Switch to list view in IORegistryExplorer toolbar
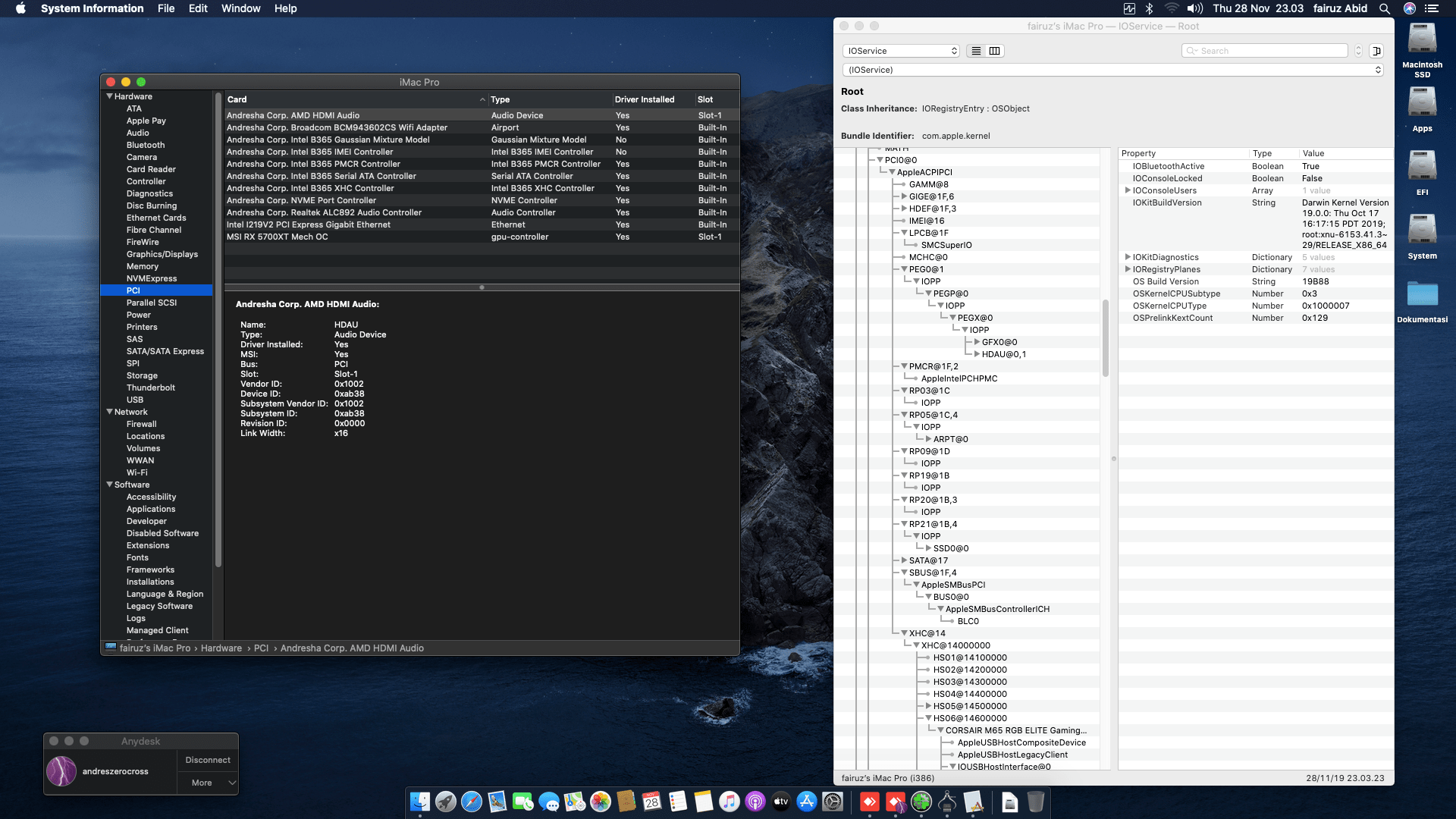1456x819 pixels. pos(976,51)
